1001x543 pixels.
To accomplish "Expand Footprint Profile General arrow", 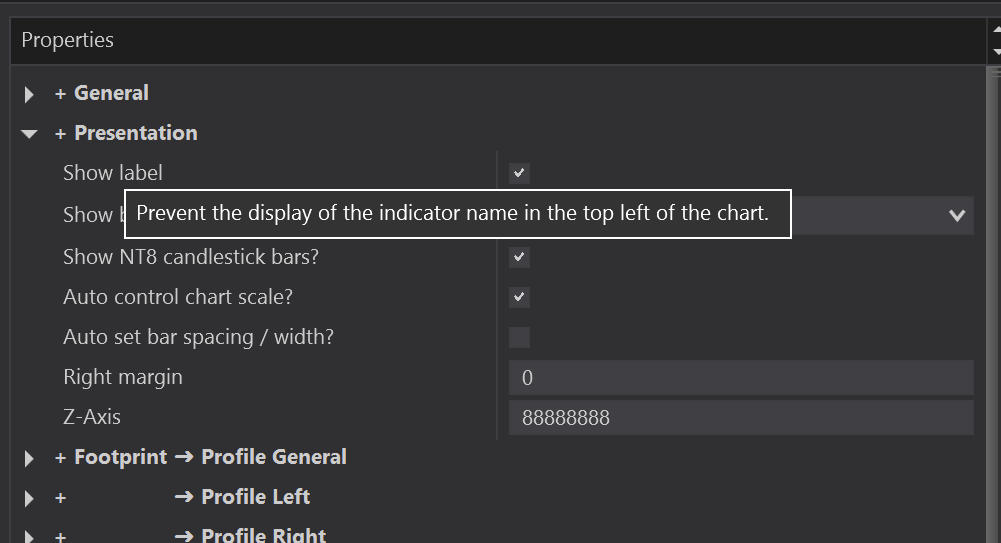I will point(29,458).
